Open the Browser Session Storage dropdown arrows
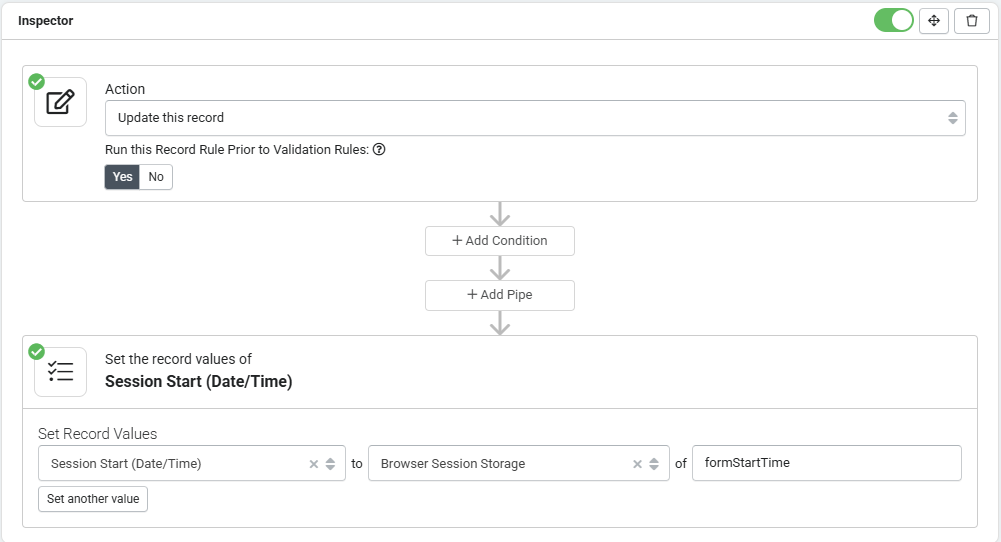The image size is (1001, 542). (x=654, y=464)
